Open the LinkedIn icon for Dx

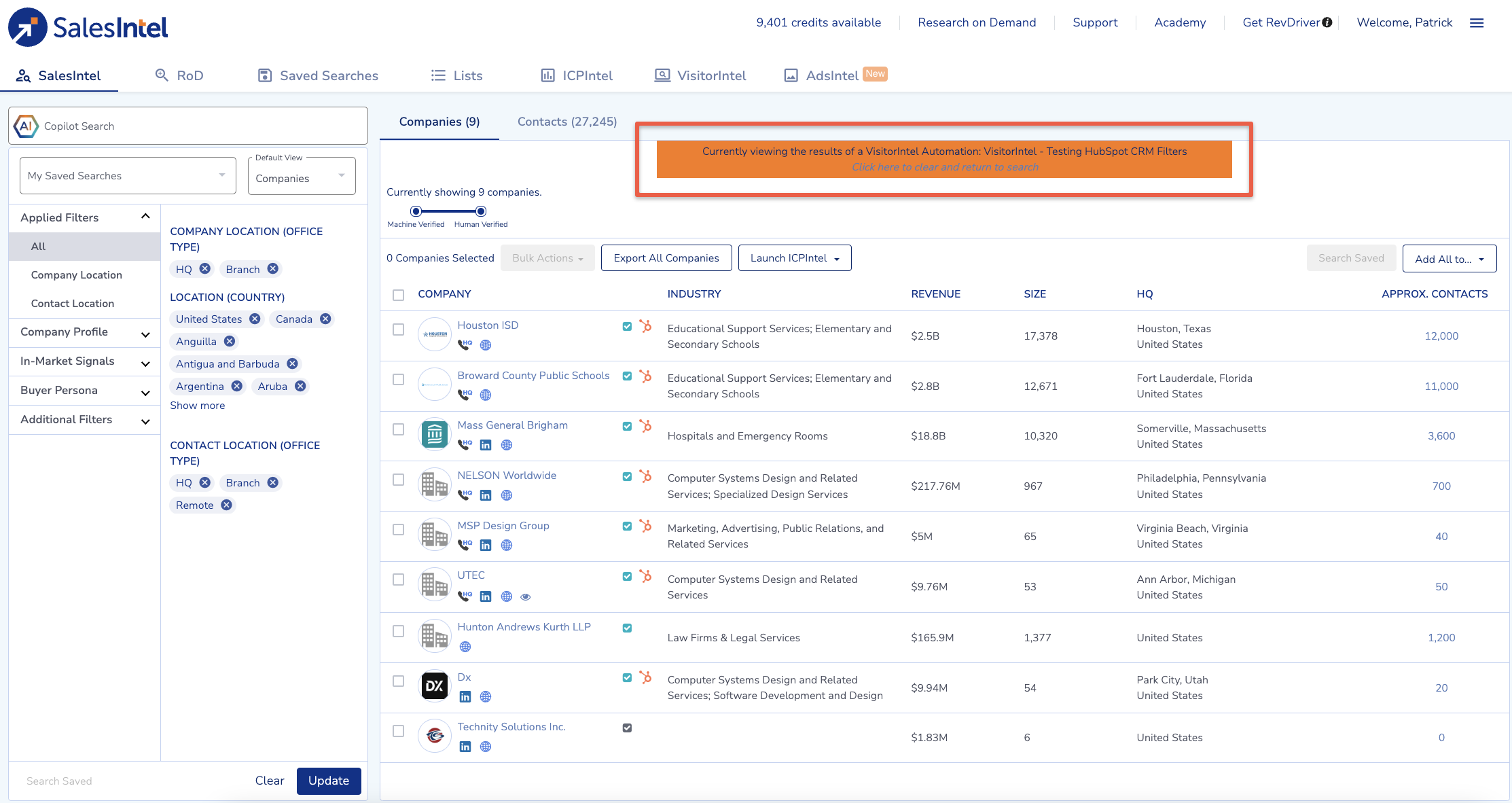coord(465,697)
